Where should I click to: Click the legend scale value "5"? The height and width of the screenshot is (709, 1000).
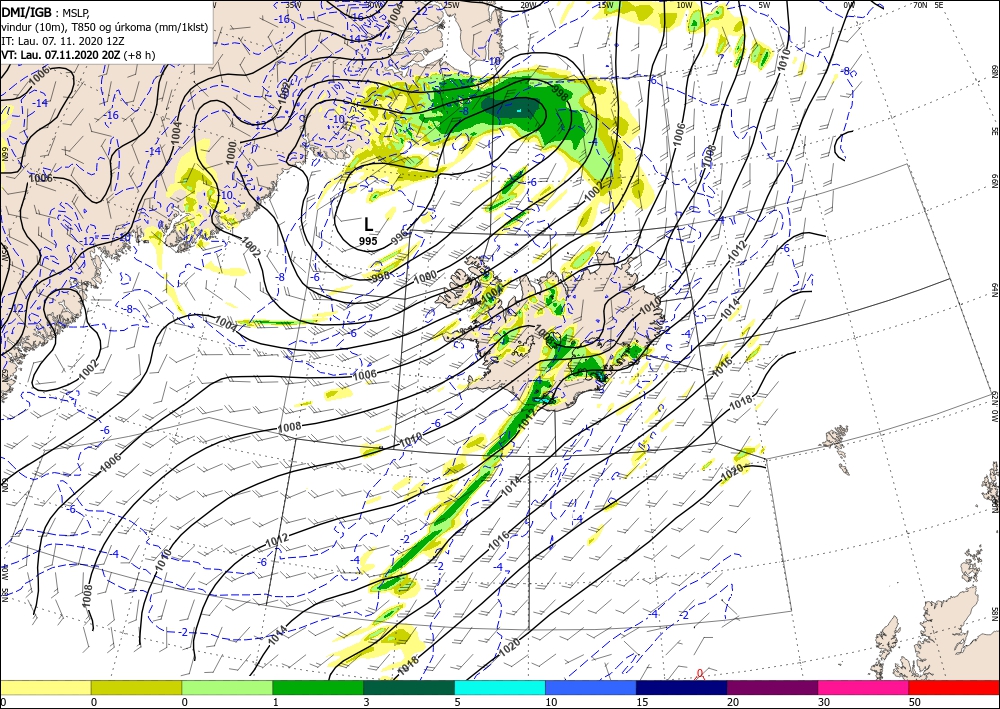point(457,702)
